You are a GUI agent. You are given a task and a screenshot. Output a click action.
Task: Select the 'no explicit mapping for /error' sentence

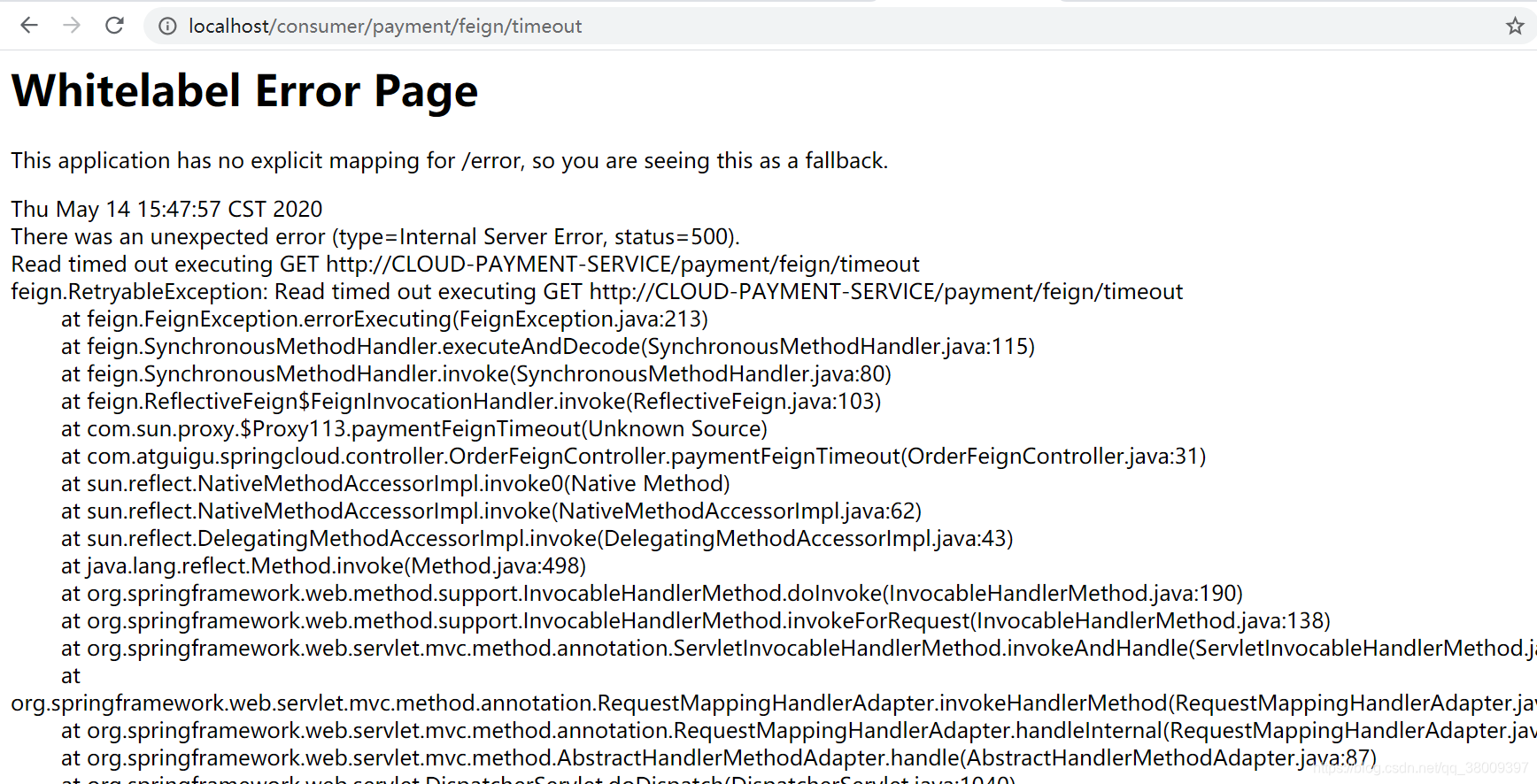(x=449, y=161)
